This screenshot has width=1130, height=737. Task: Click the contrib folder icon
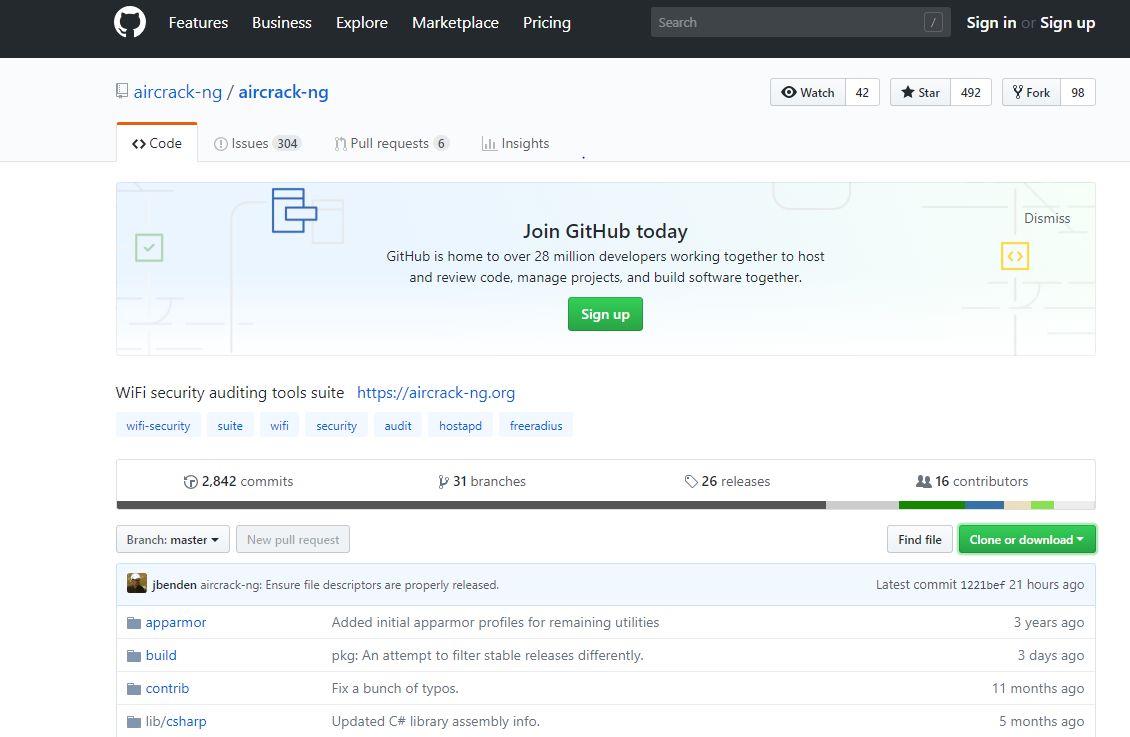tap(134, 689)
